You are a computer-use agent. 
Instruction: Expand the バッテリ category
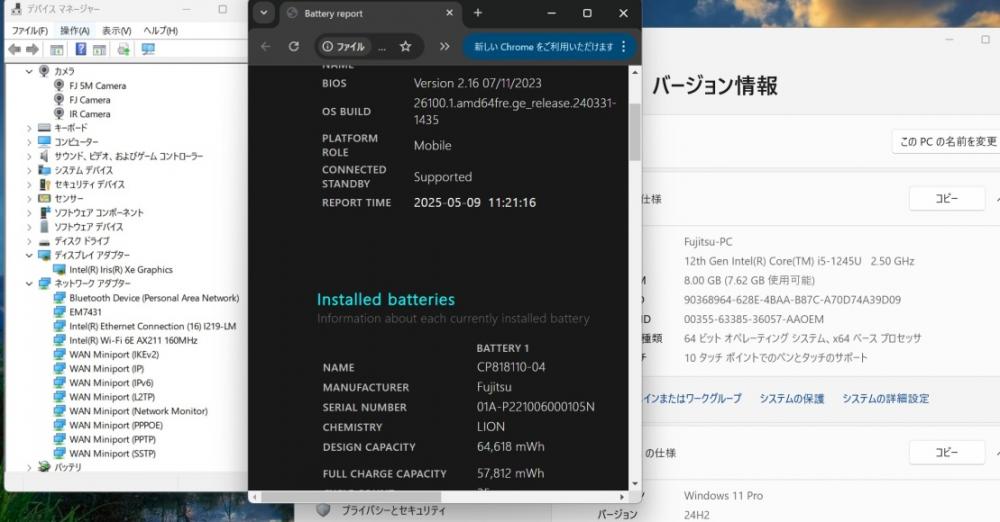(29, 467)
